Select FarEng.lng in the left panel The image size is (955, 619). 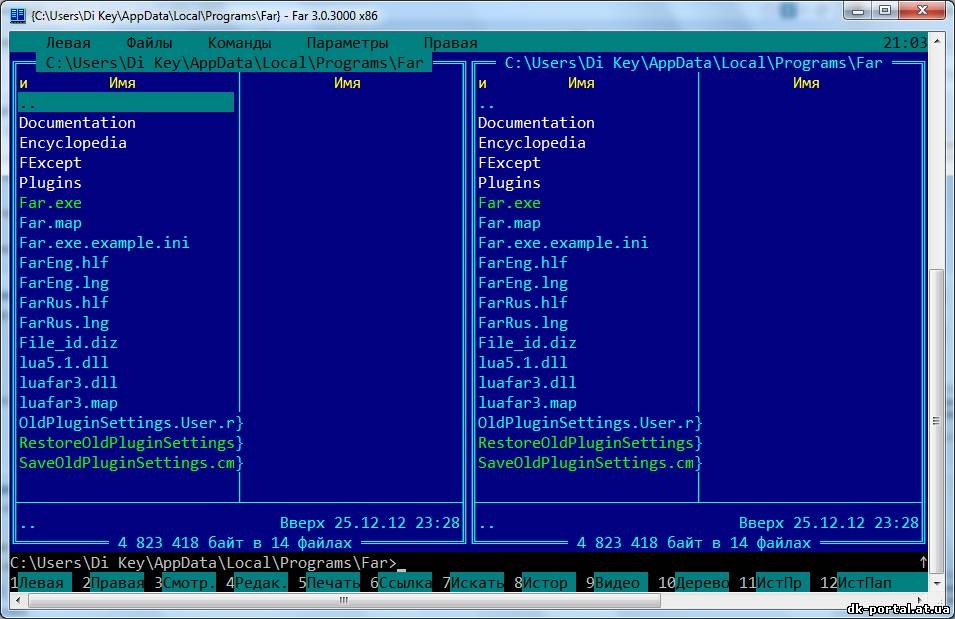pyautogui.click(x=64, y=283)
